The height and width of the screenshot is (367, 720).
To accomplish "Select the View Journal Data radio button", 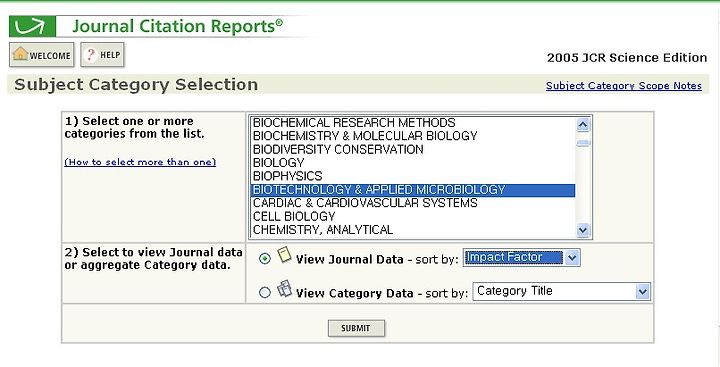I will [265, 259].
